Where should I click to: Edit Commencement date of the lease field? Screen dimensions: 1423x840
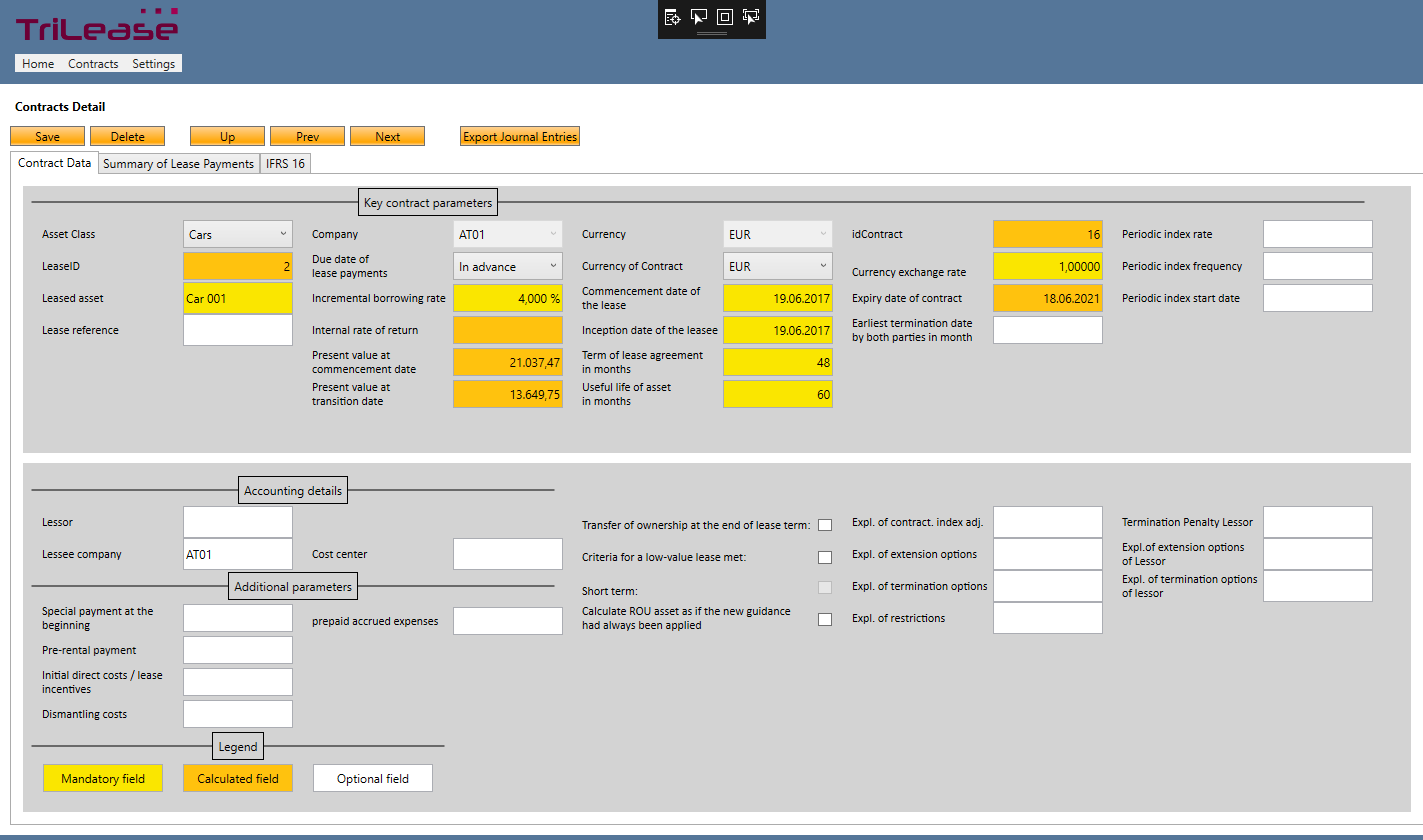(778, 298)
